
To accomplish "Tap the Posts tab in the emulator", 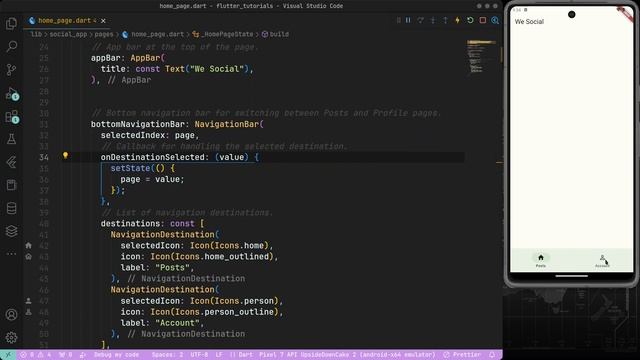I will (541, 260).
